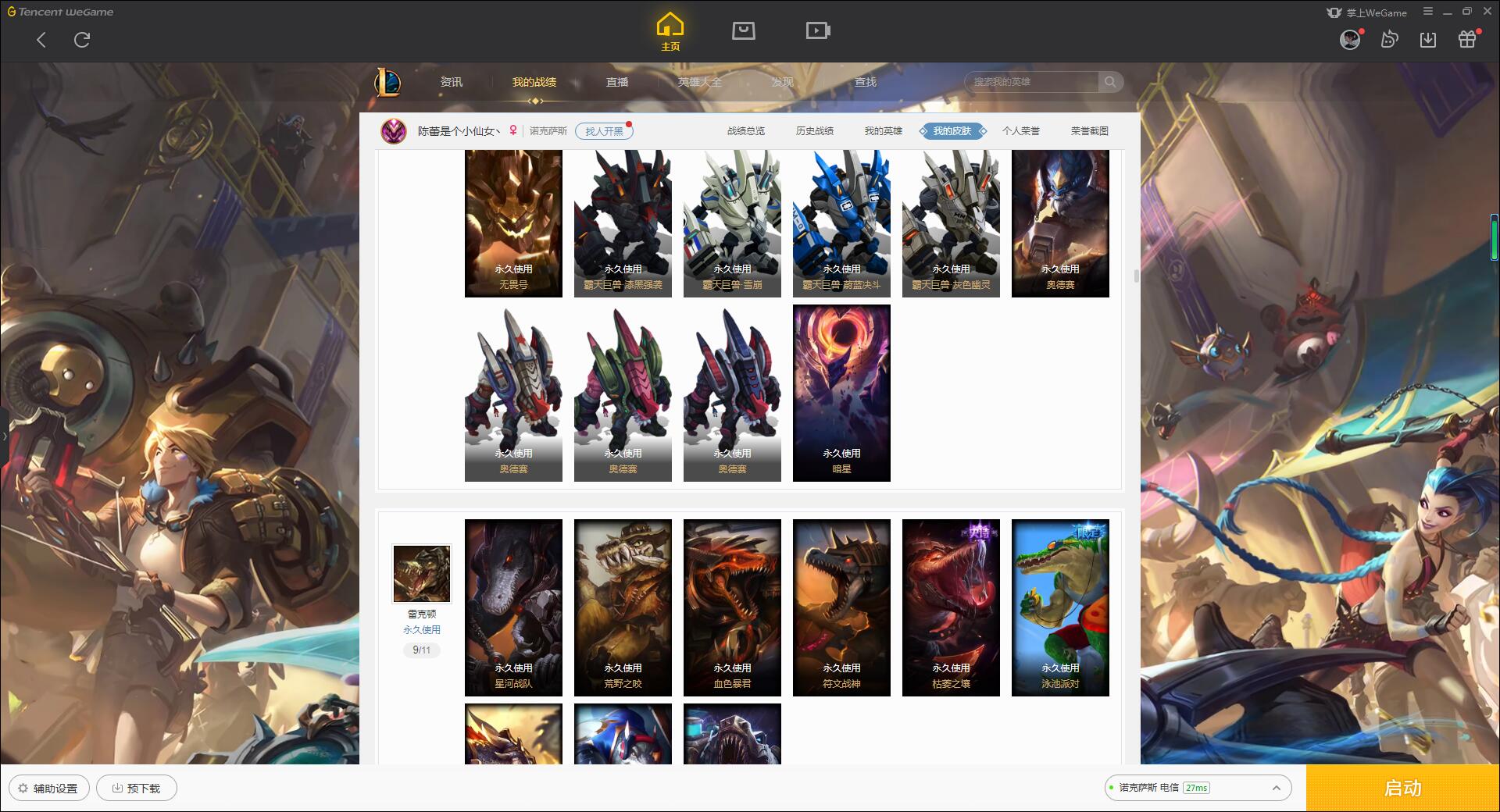Screen dimensions: 1500x812
Task: Click the League of Legends logo icon
Action: click(x=387, y=82)
